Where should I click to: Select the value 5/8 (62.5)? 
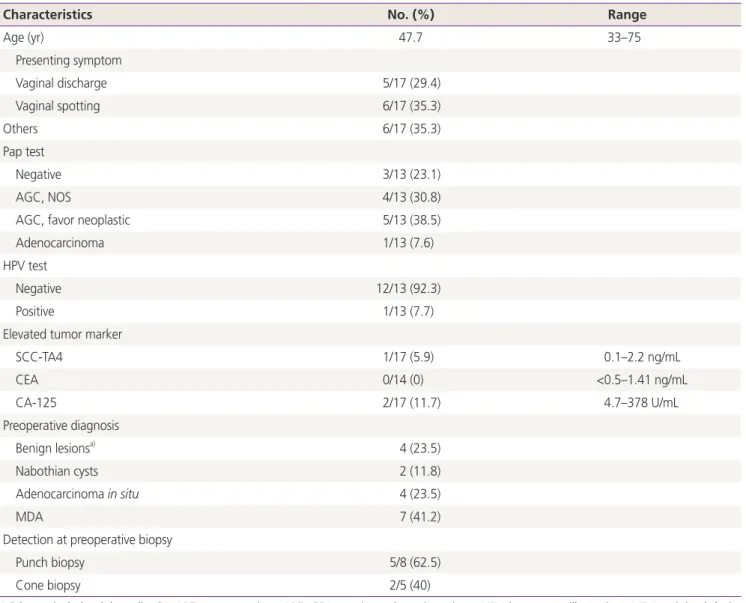(x=415, y=563)
